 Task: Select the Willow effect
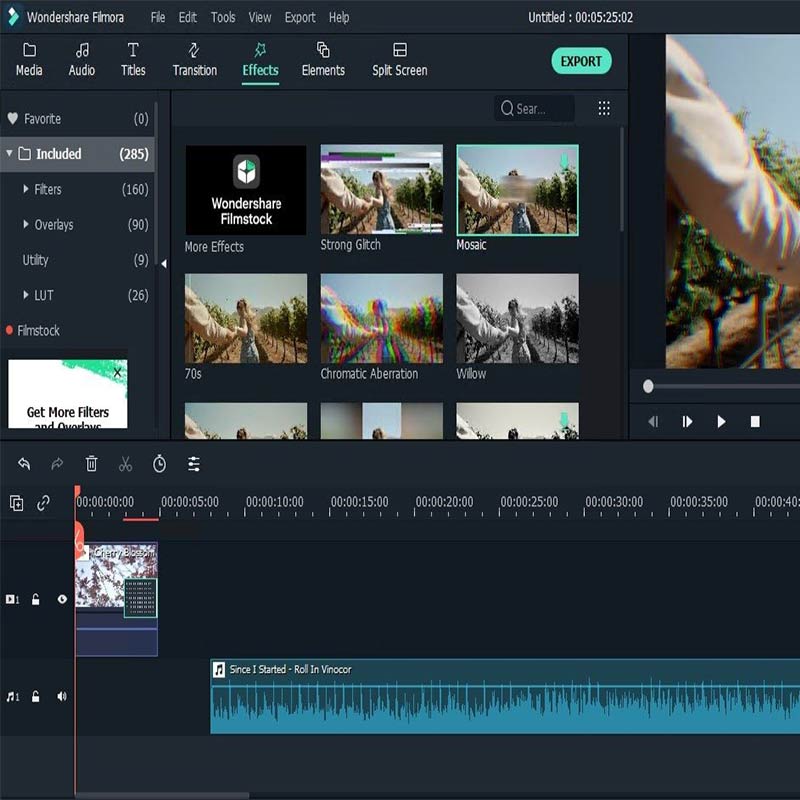(x=517, y=318)
